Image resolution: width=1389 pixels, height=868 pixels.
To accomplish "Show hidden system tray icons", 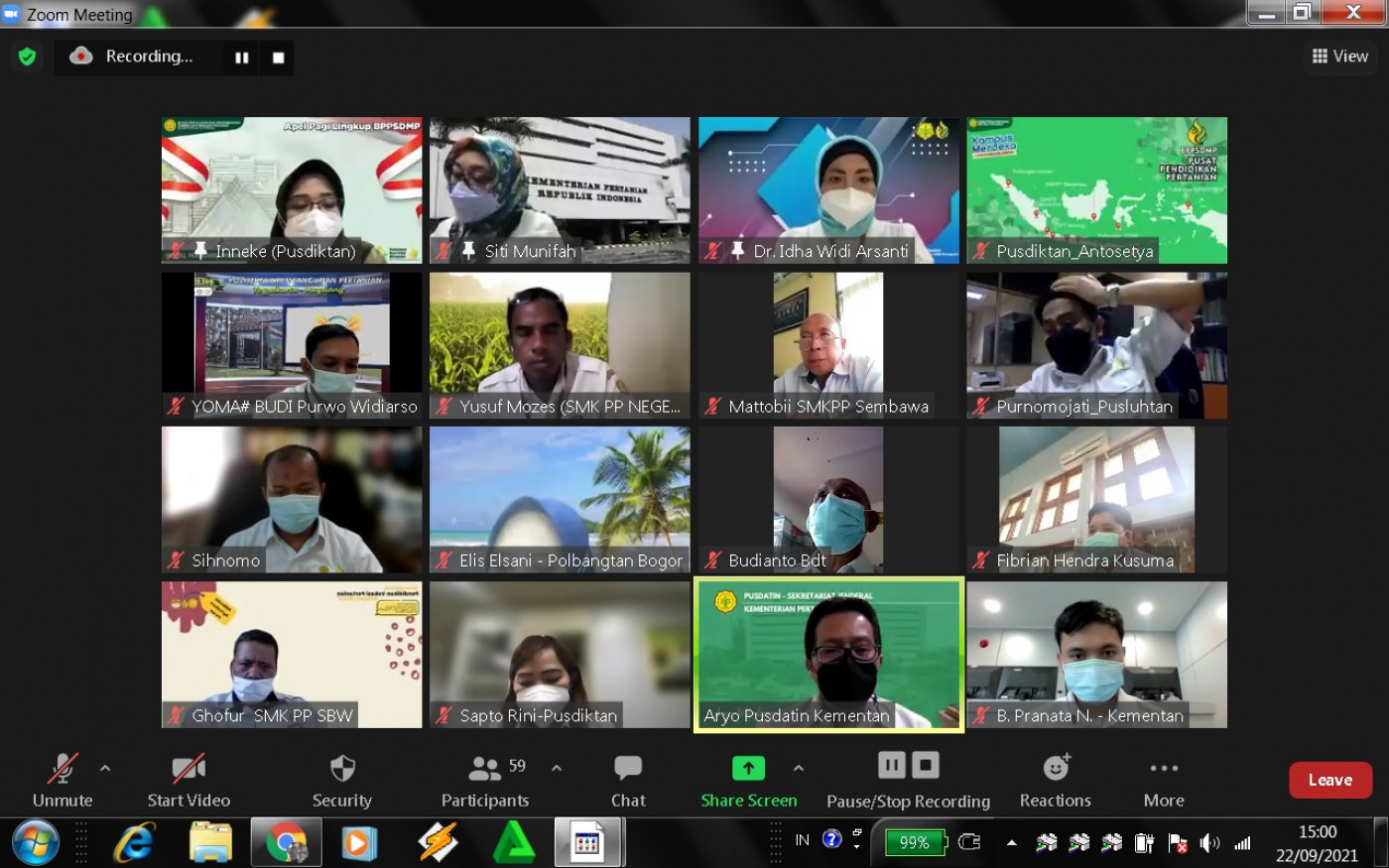I will 1011,843.
